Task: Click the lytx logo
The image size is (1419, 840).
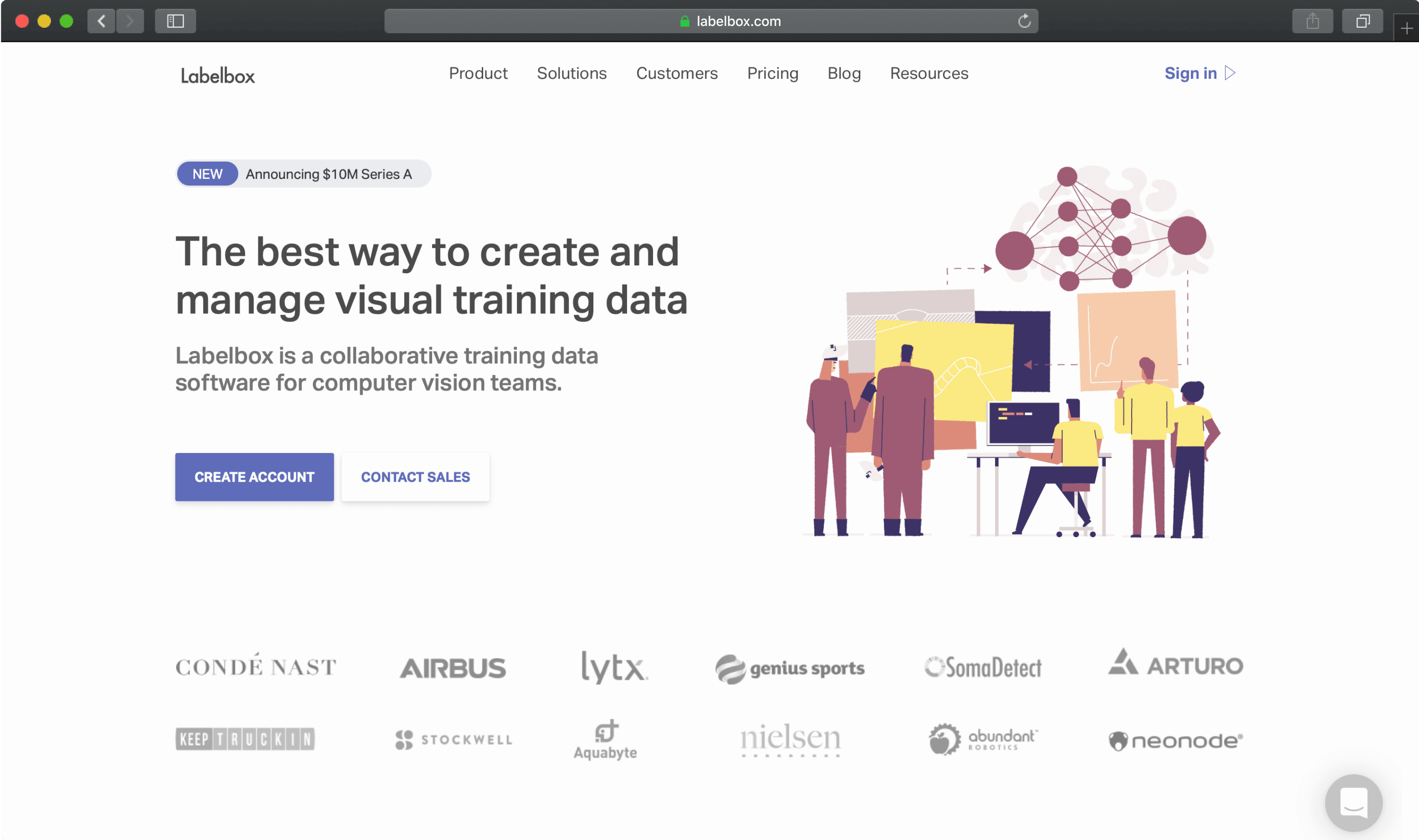Action: pyautogui.click(x=615, y=667)
